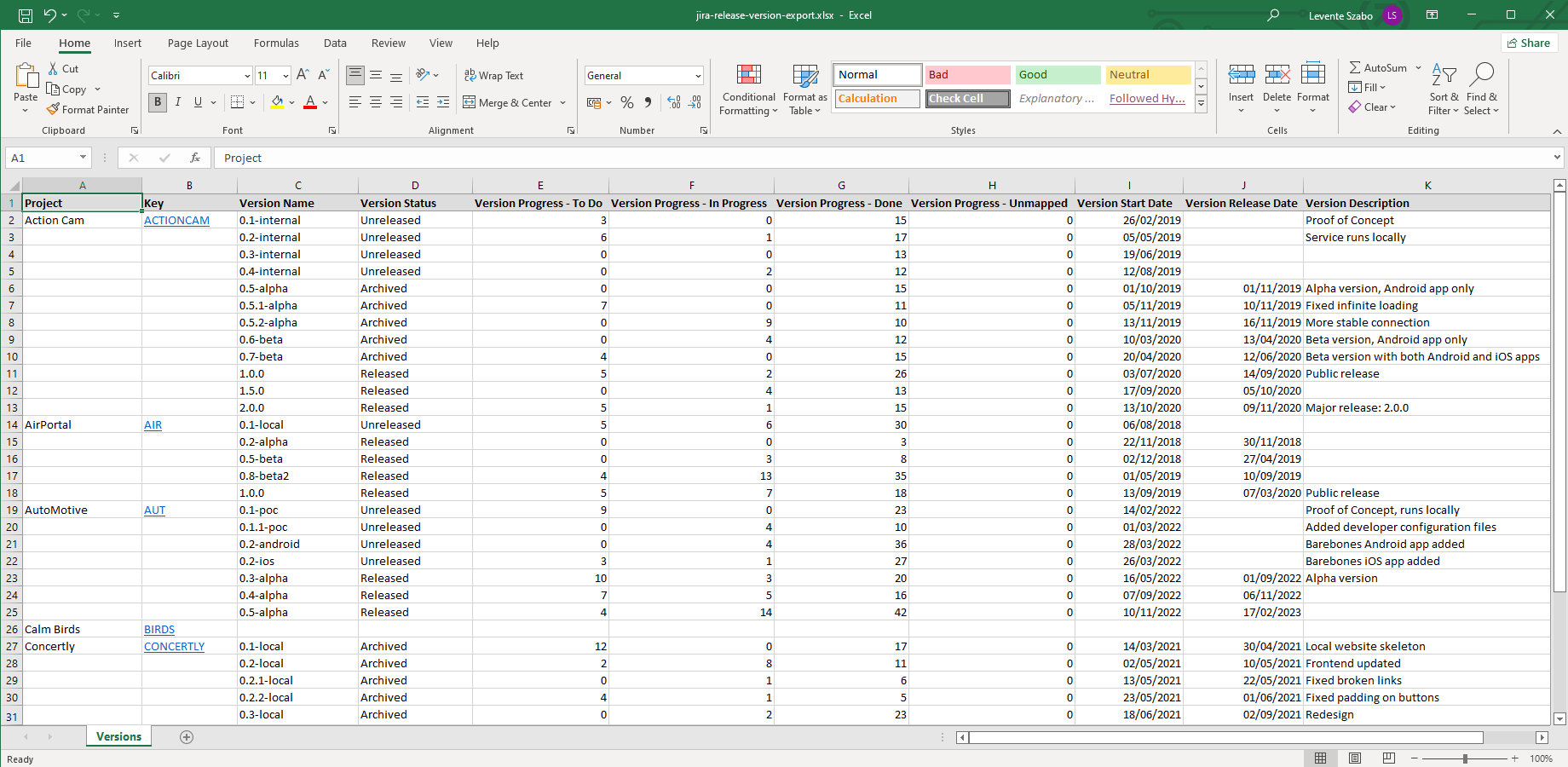The image size is (1568, 767).
Task: Open the Insert ribbon tab
Action: [128, 43]
